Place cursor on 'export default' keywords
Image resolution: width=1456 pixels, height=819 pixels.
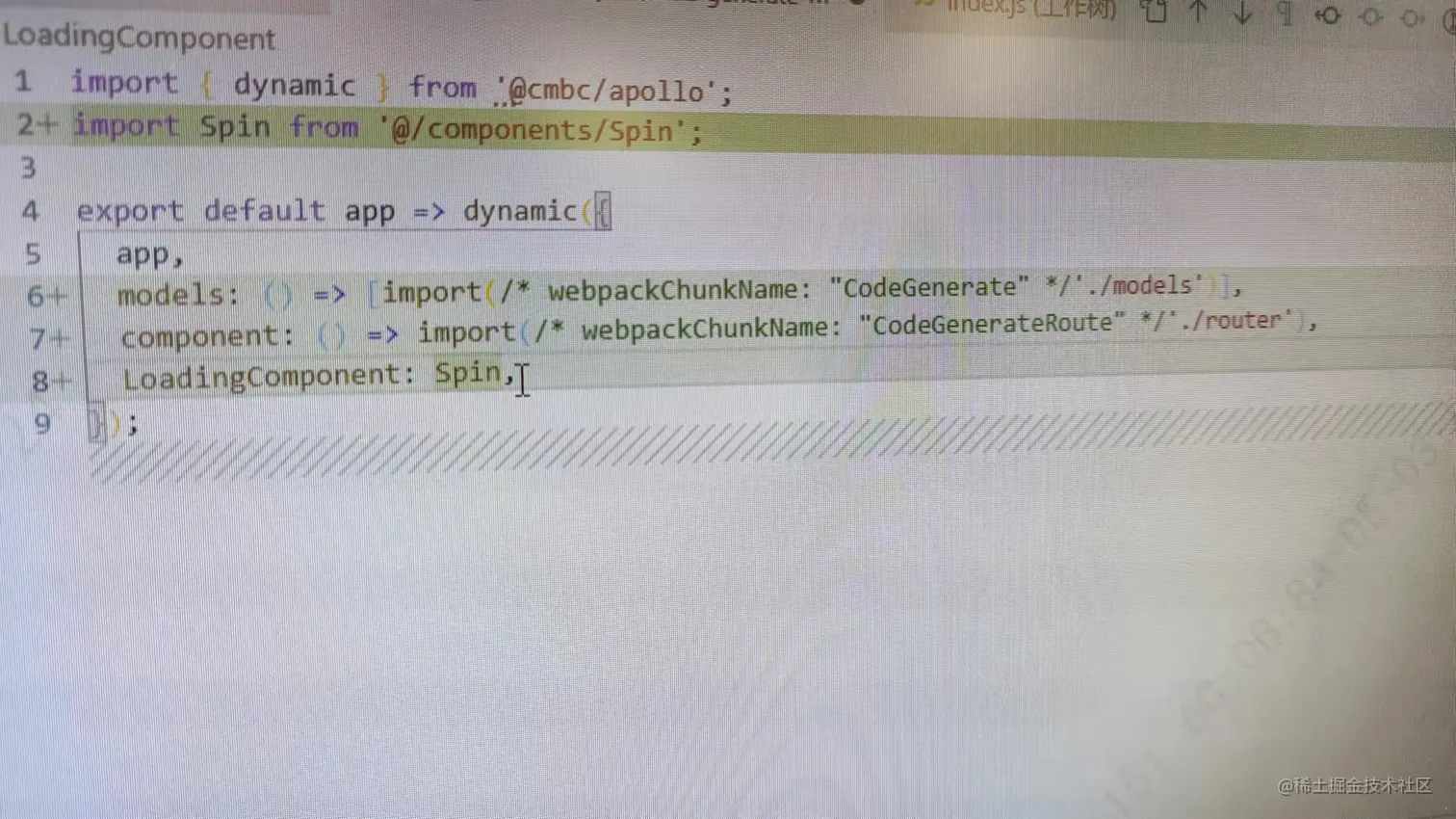tap(200, 211)
